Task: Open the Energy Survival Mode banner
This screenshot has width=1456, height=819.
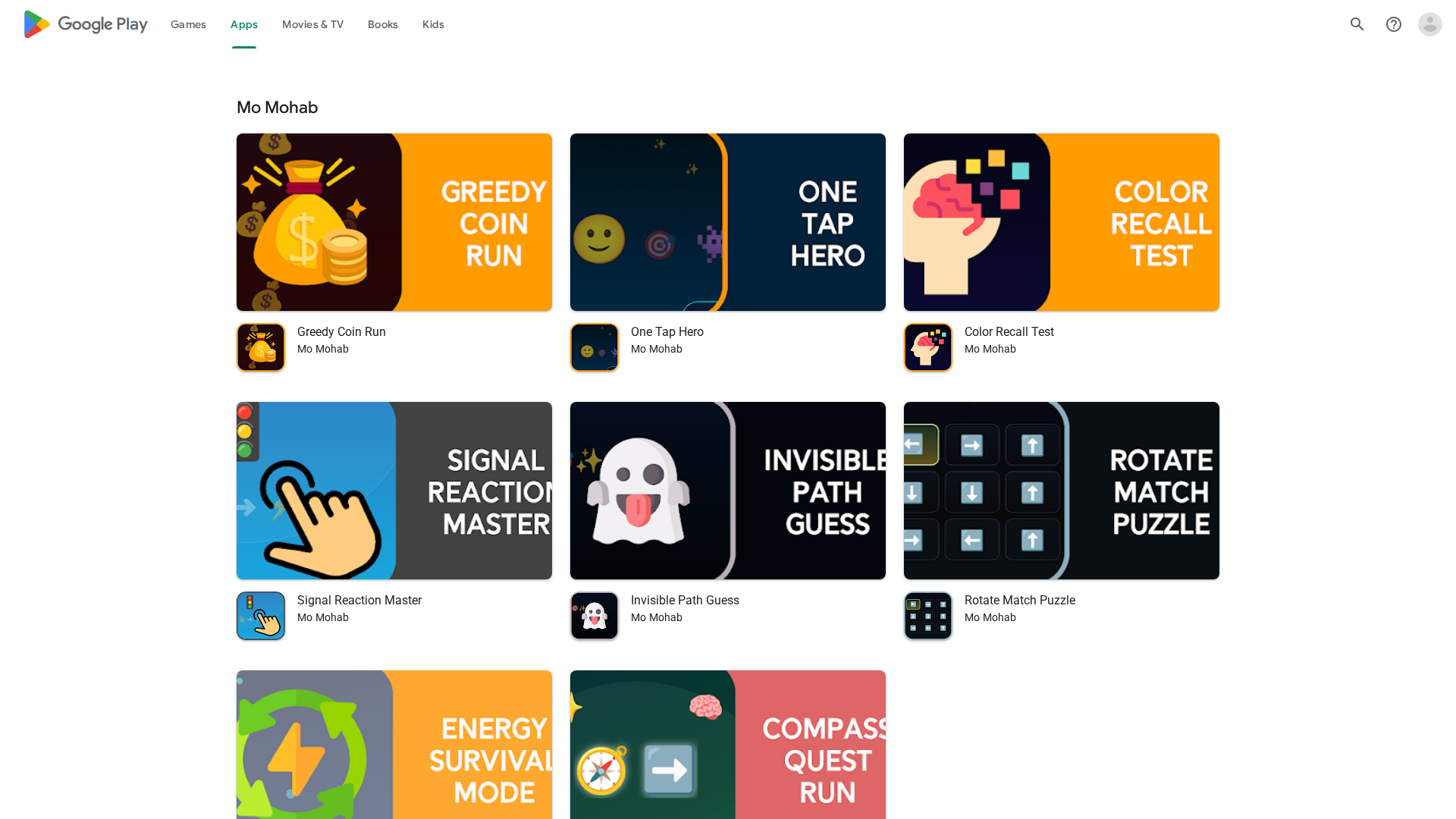Action: point(394,745)
